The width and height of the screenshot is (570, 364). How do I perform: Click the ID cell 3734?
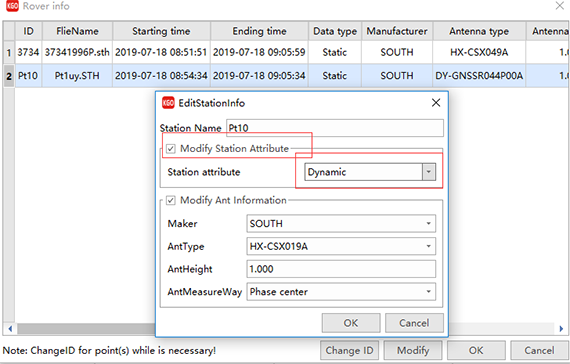(x=28, y=52)
